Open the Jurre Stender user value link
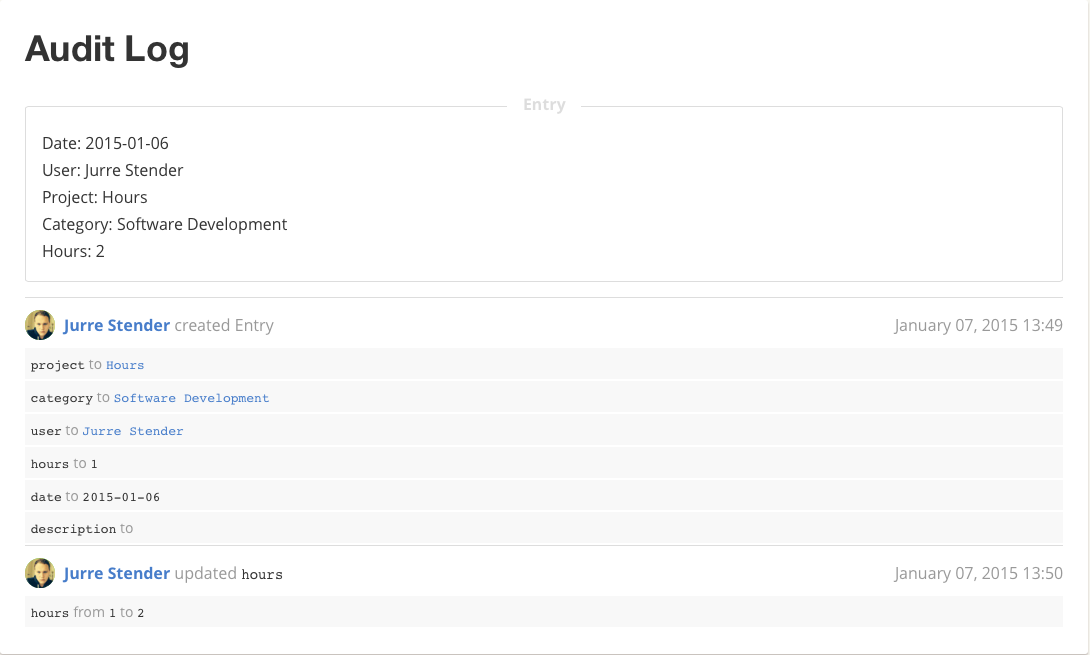Viewport: 1090px width, 655px height. pyautogui.click(x=133, y=431)
